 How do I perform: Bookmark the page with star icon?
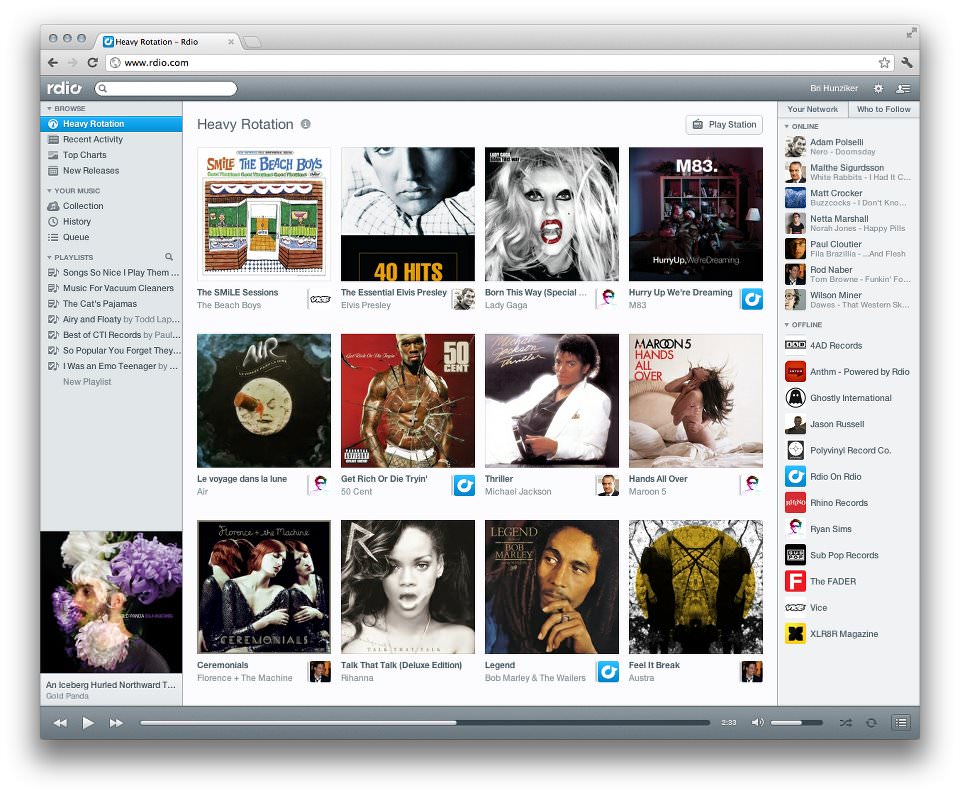[884, 62]
